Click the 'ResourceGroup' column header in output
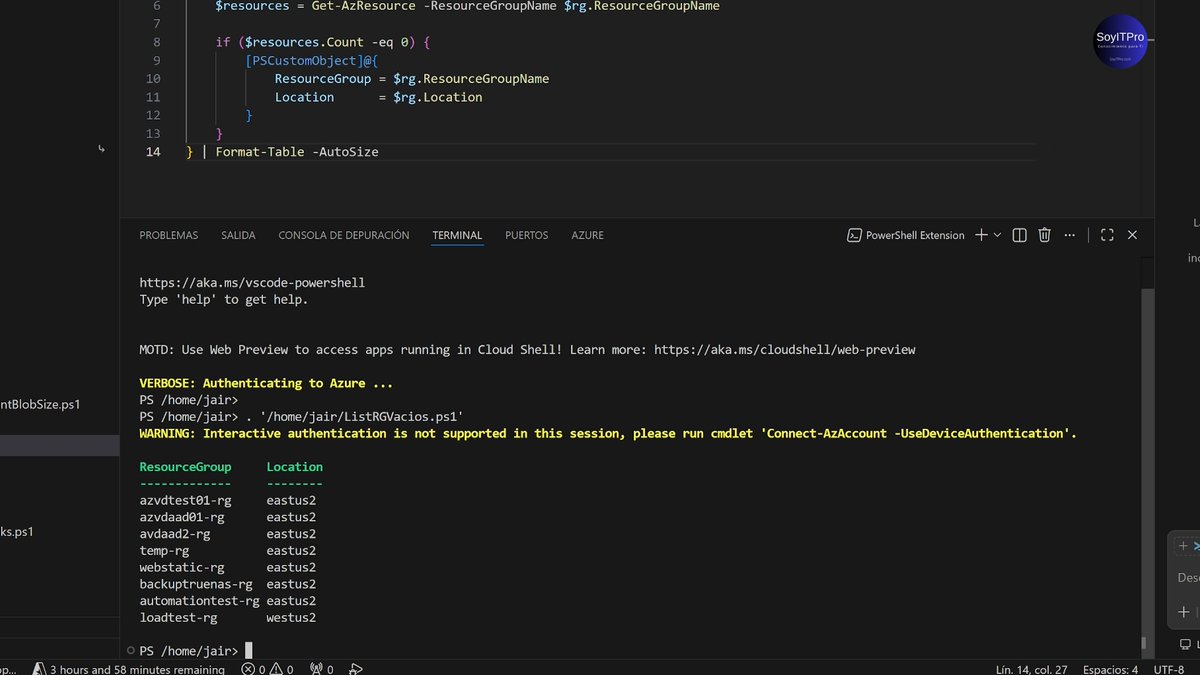The width and height of the screenshot is (1200, 675). coord(185,467)
